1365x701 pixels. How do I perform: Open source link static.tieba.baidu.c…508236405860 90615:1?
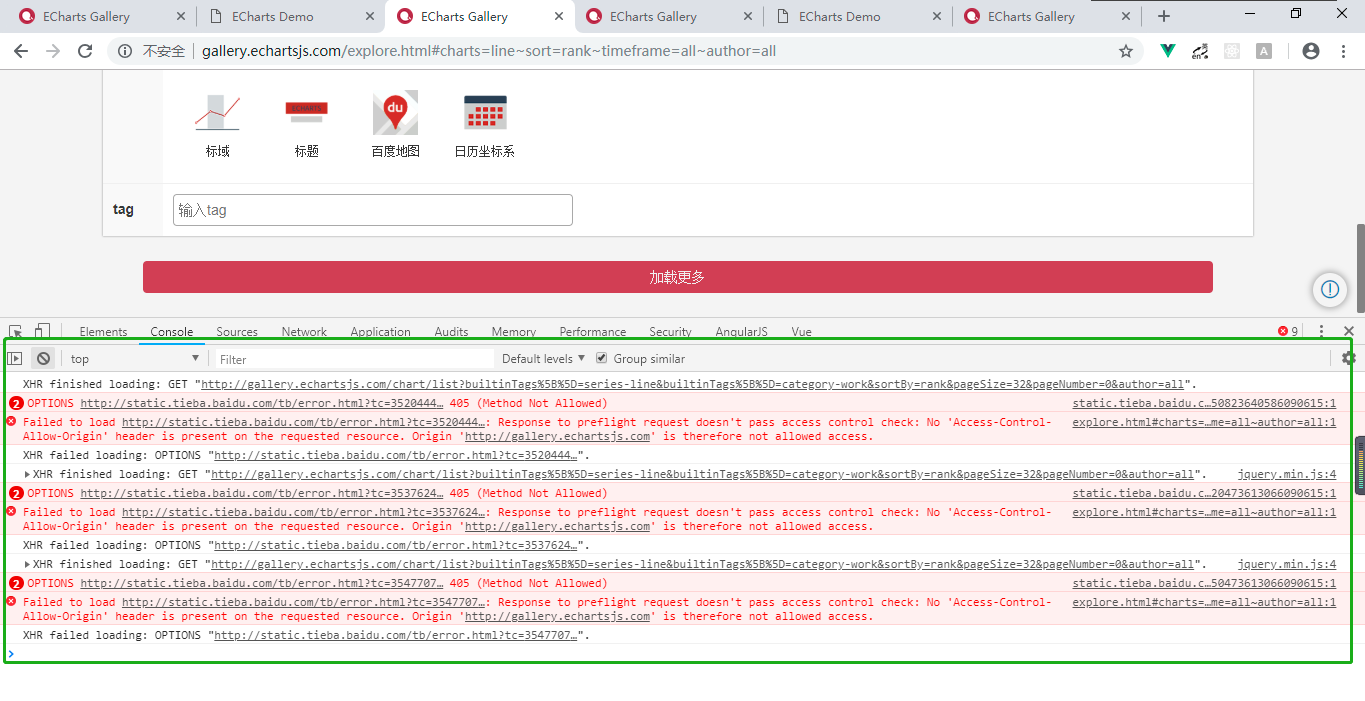tap(1204, 403)
